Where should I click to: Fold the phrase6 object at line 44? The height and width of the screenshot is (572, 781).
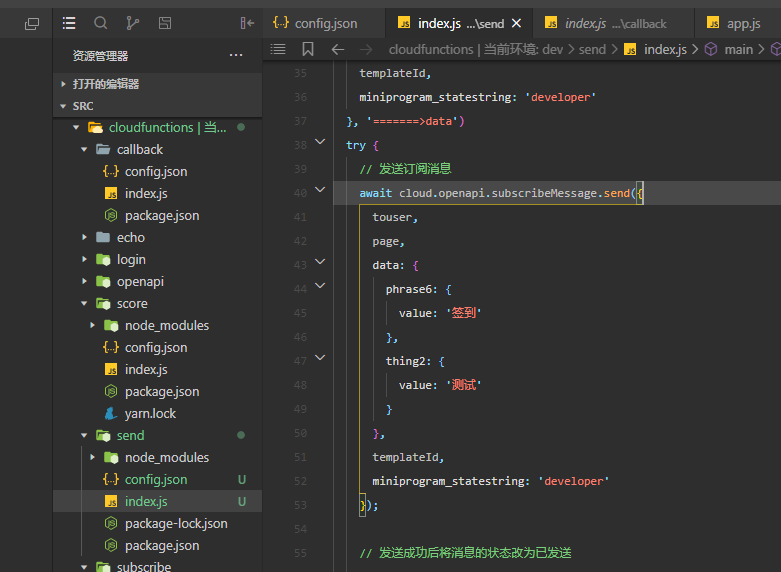(x=320, y=285)
